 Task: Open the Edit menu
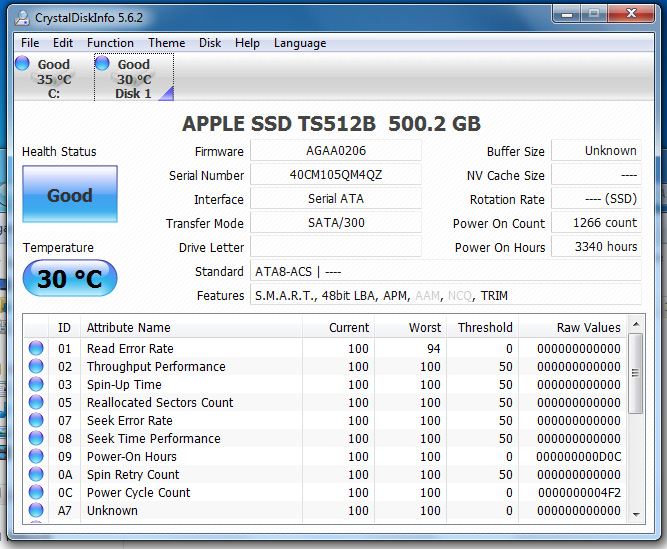(63, 43)
